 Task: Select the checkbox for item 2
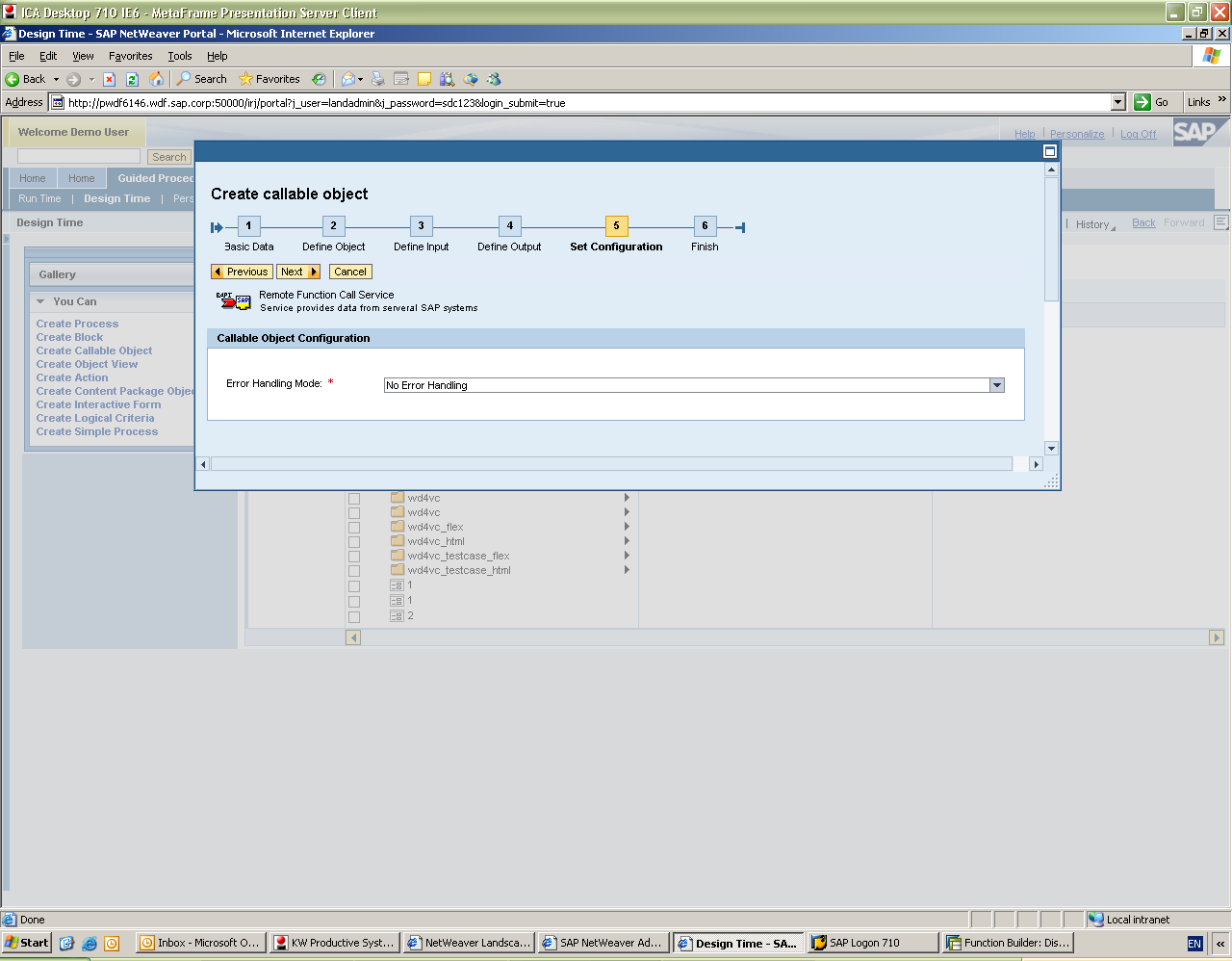click(354, 616)
